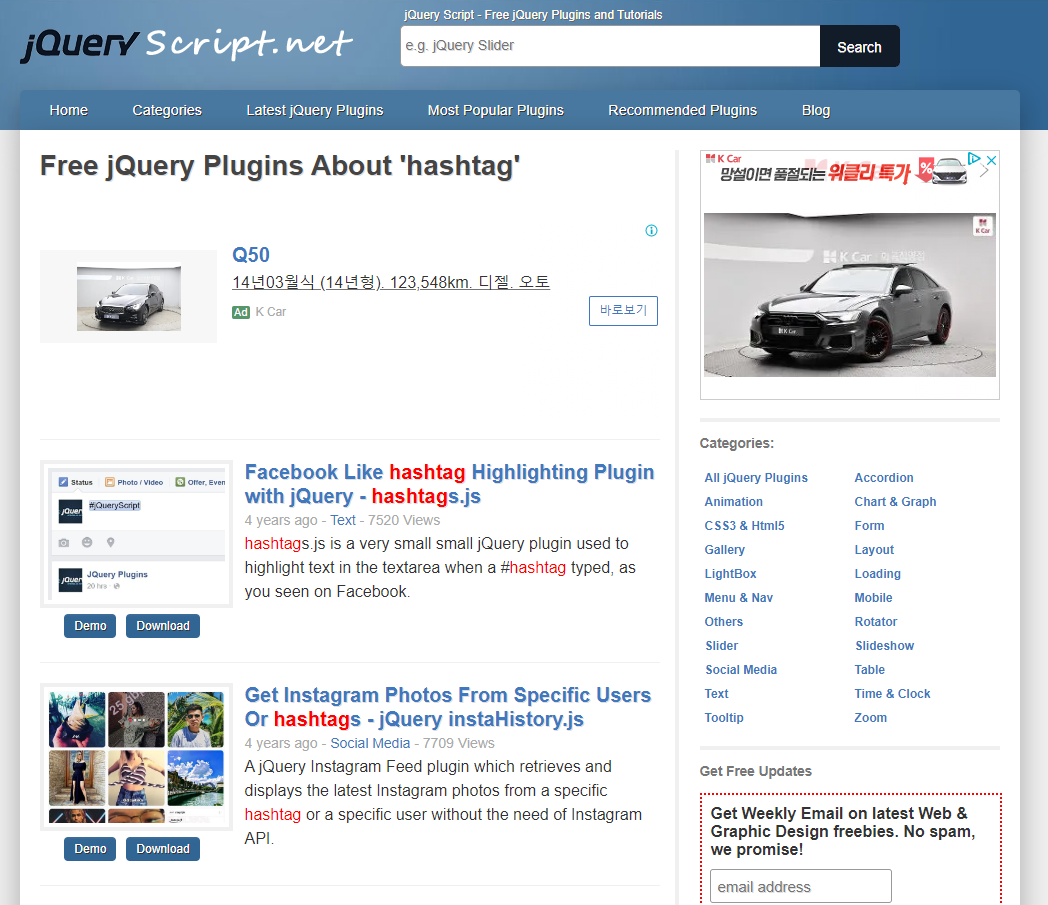The width and height of the screenshot is (1048, 905).
Task: Click Download button for hashtags.js plugin
Action: click(163, 626)
